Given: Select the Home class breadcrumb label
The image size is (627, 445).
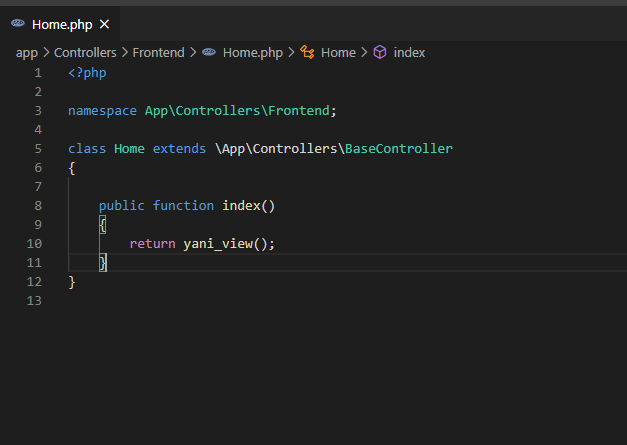Looking at the screenshot, I should point(338,52).
